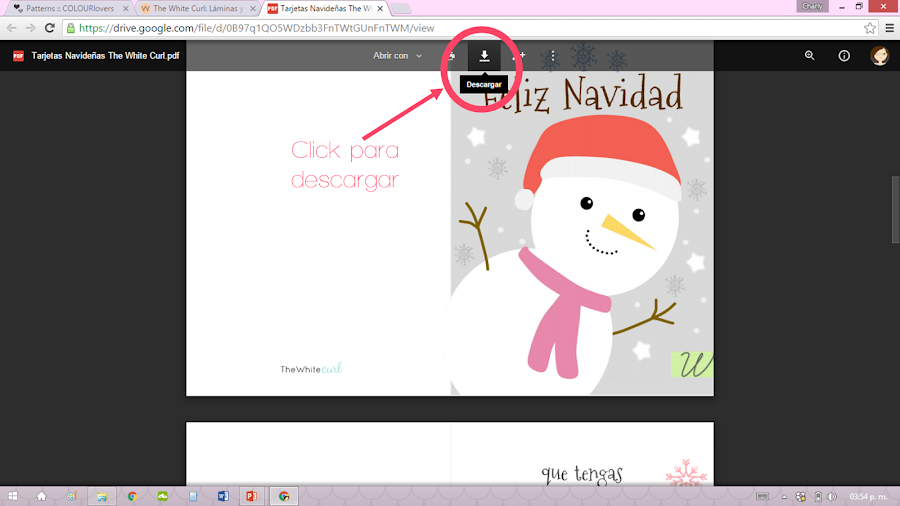Click the green cloud app icon on the taskbar

coord(162,496)
